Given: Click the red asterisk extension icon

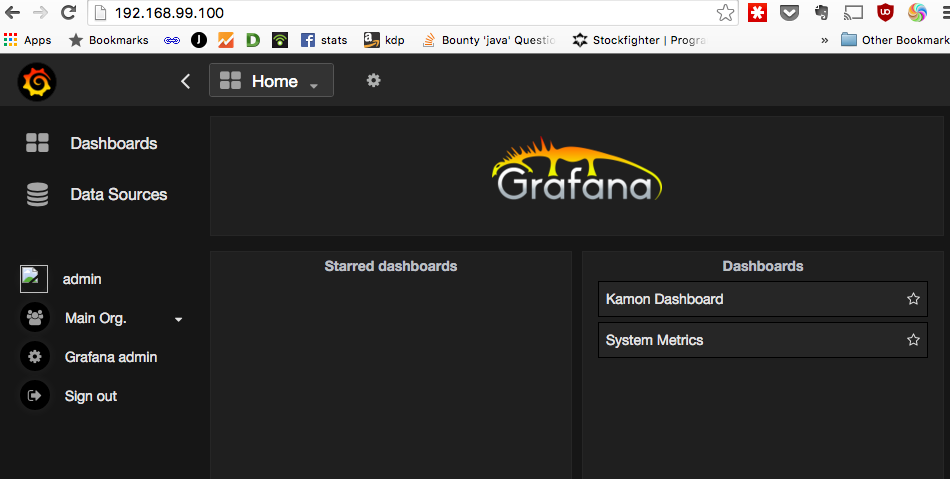Looking at the screenshot, I should 757,13.
